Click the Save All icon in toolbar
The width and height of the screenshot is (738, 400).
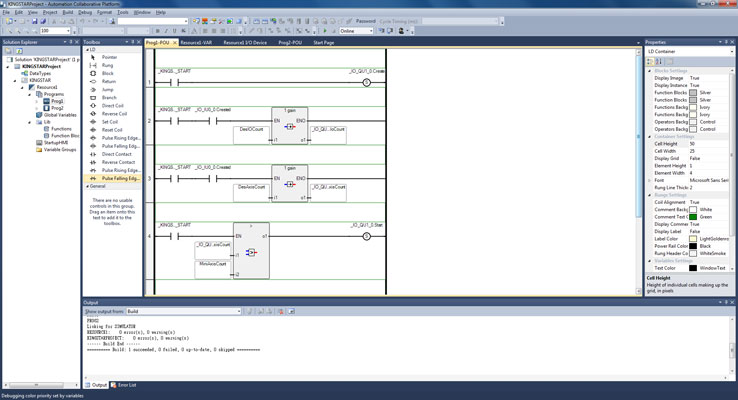[43, 21]
